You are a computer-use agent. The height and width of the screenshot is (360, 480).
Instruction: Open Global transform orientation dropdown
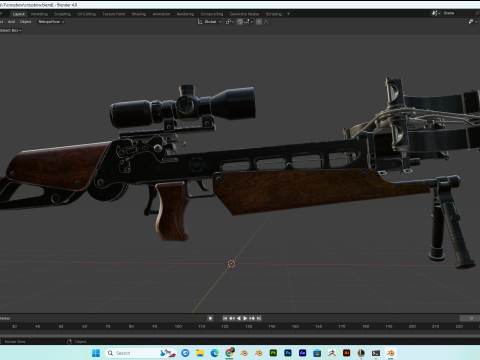210,22
